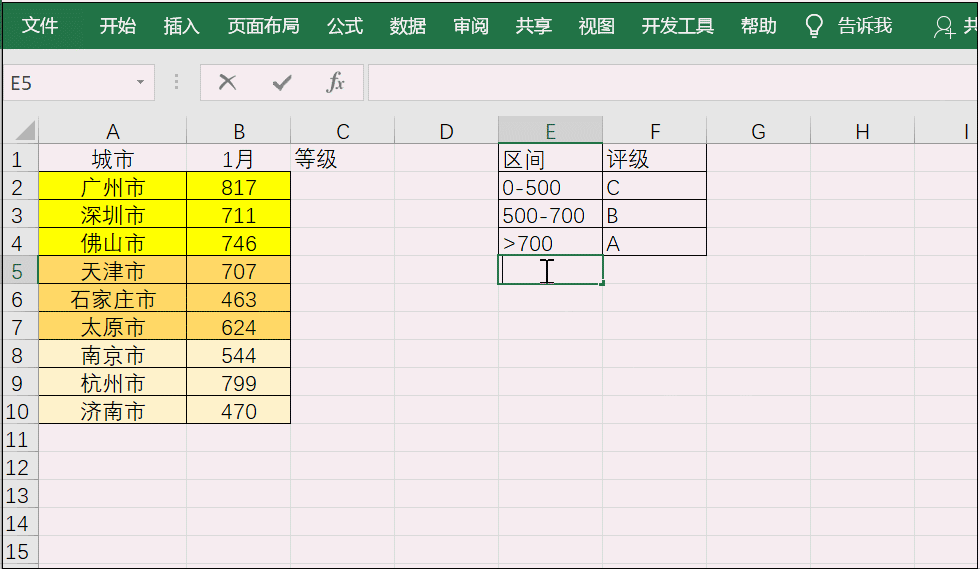Switch to the 开始 tab
Image resolution: width=980 pixels, height=569 pixels.
point(118,26)
